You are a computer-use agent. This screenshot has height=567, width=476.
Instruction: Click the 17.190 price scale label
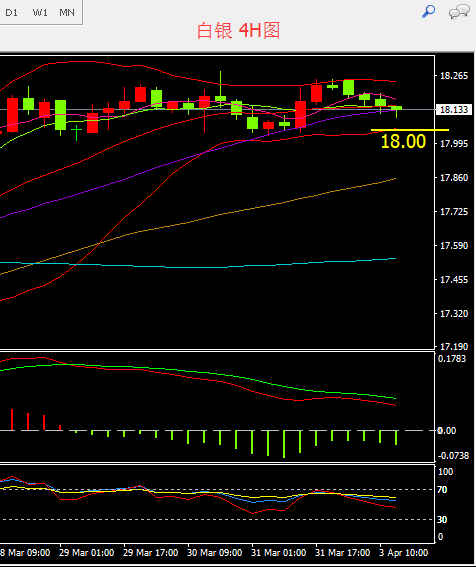(x=454, y=346)
